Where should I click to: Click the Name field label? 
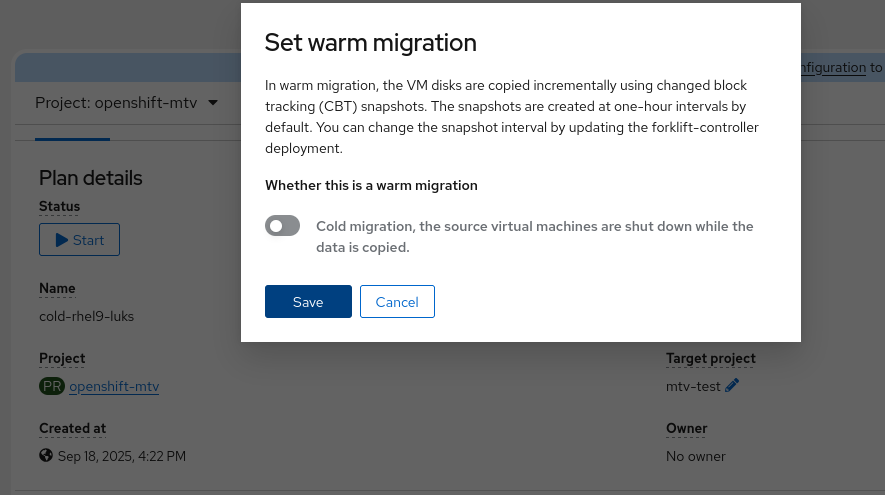tap(57, 288)
